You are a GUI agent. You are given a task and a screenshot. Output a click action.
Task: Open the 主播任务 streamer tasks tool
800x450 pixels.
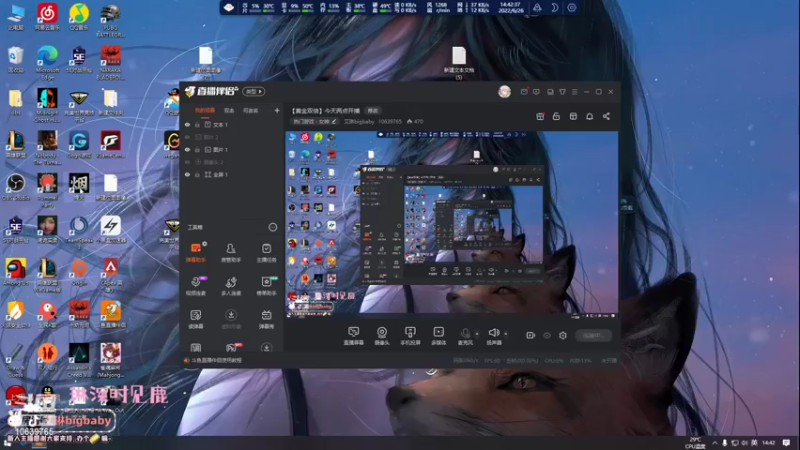tap(266, 252)
